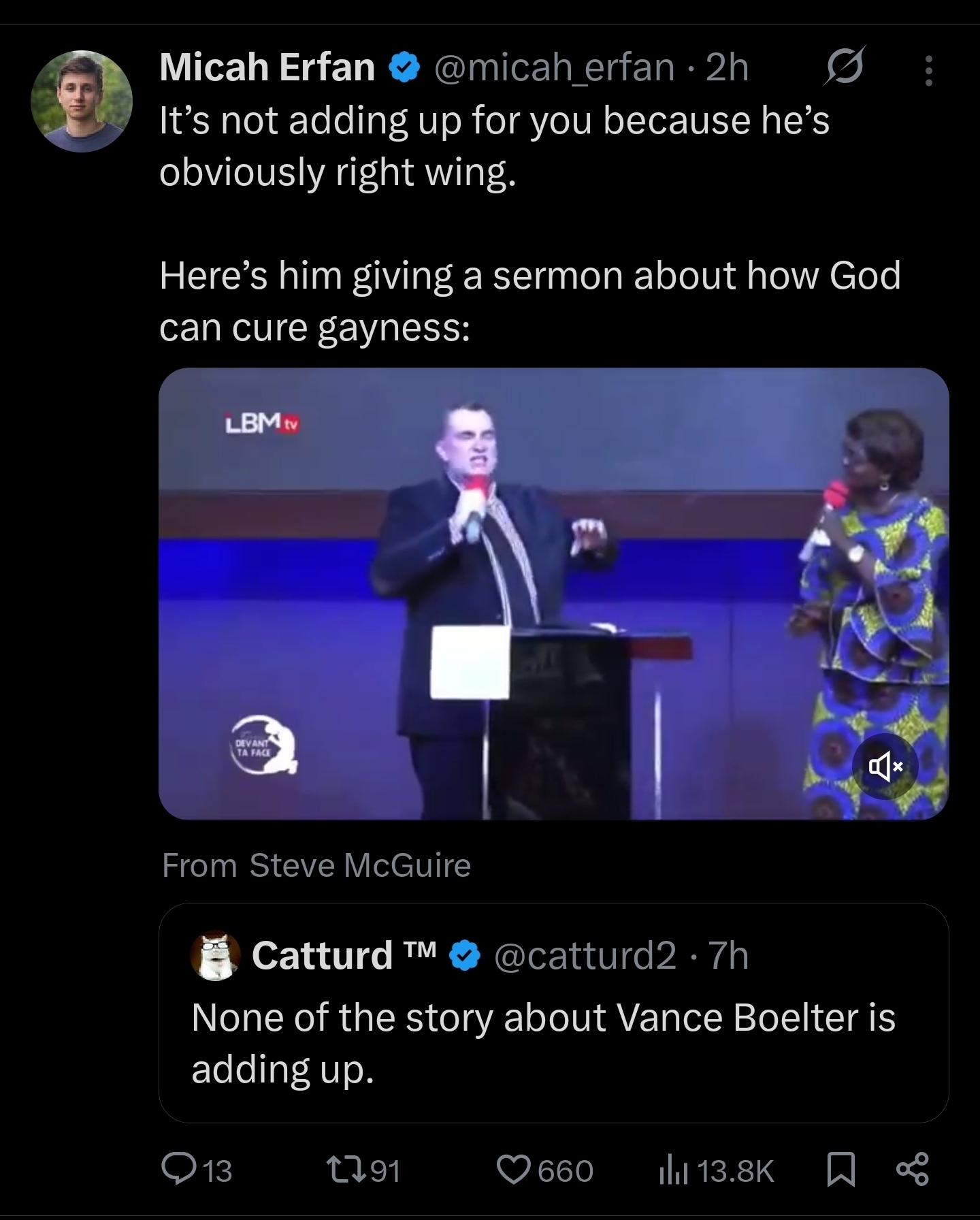Click the Micah Erfan display name
Image resolution: width=980 pixels, height=1220 pixels.
click(x=267, y=67)
